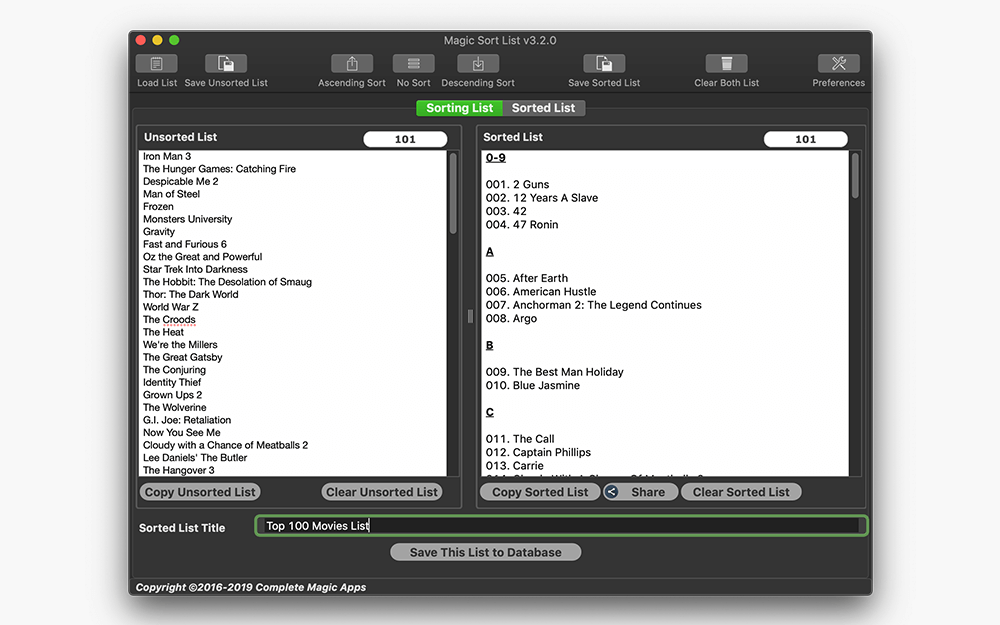Select '006. American Hustle' line
This screenshot has width=1000, height=625.
pos(541,291)
